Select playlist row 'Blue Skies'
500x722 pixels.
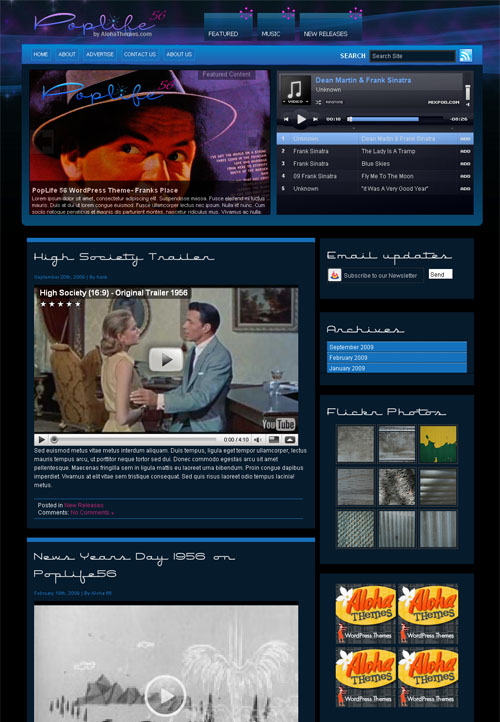pyautogui.click(x=375, y=163)
